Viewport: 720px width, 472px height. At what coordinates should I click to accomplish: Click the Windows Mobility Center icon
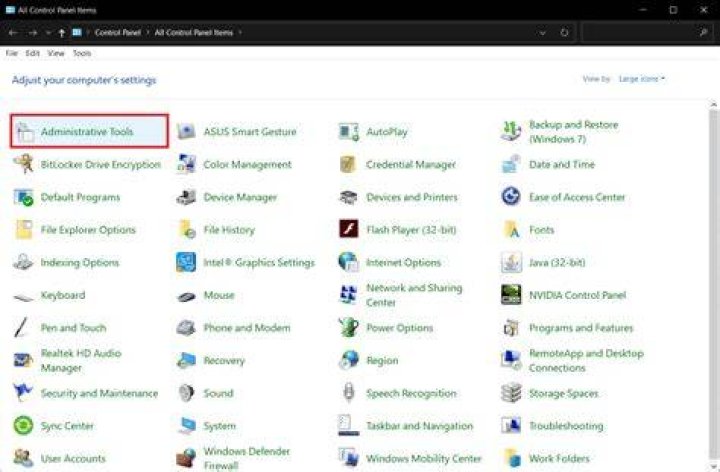point(349,458)
